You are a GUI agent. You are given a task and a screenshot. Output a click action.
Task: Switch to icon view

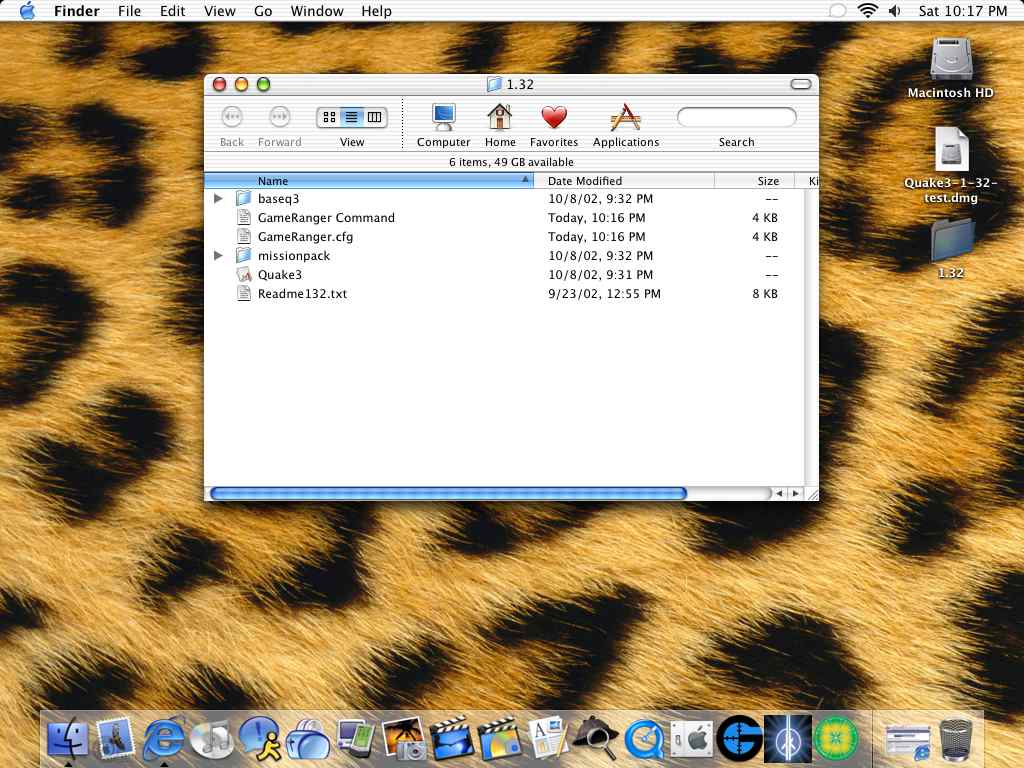pos(330,117)
